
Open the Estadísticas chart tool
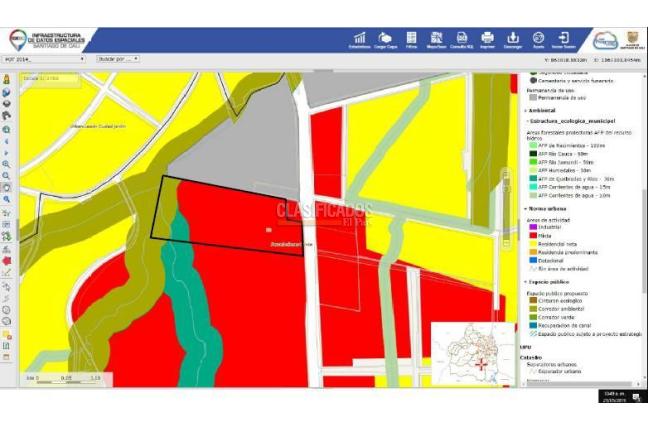[x=360, y=40]
